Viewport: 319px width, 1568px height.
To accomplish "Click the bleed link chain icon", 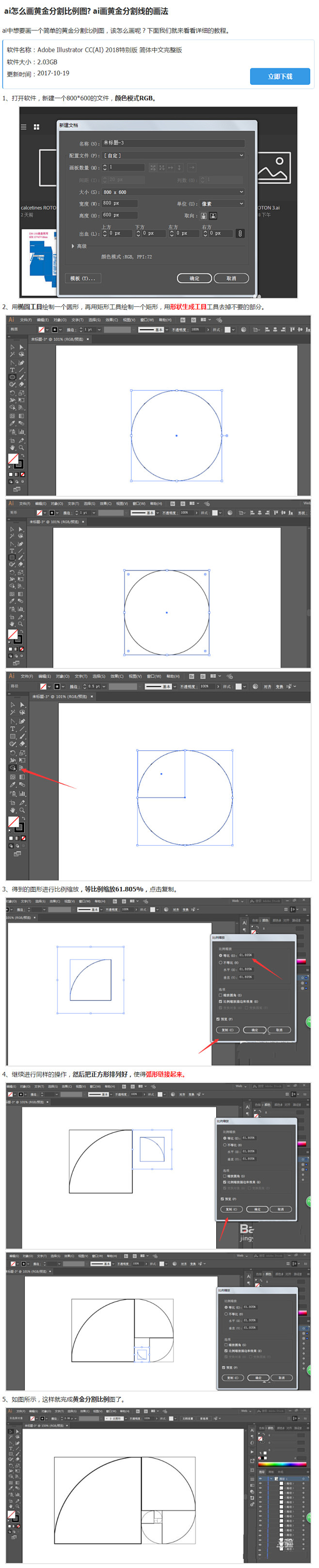I will pos(239,233).
